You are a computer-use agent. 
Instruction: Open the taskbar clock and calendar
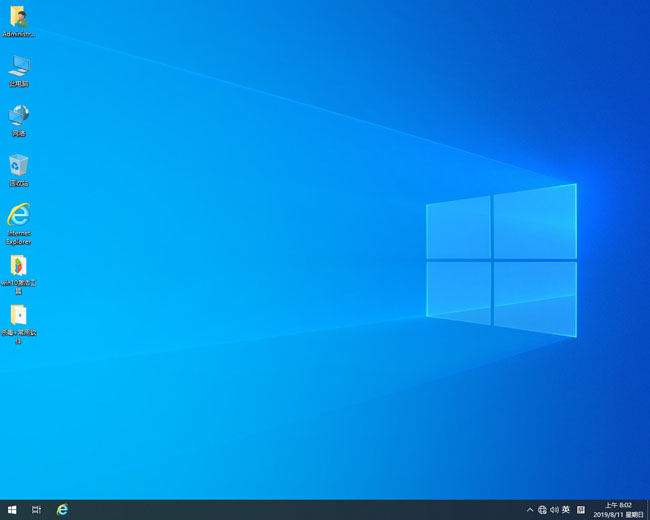tap(618, 505)
